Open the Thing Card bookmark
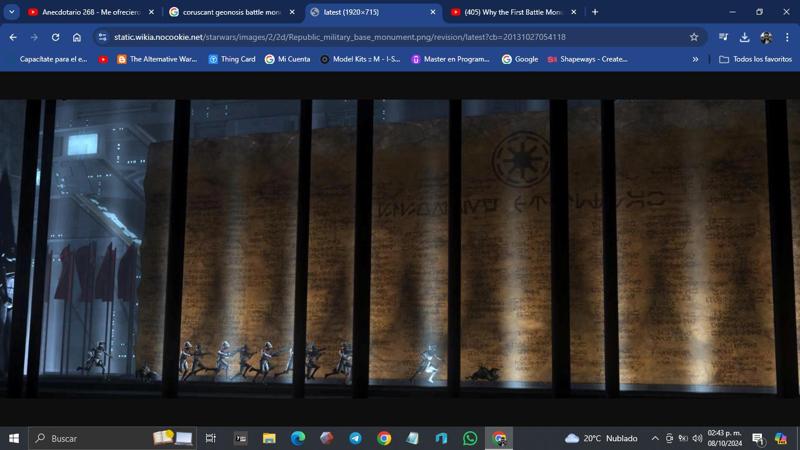The image size is (800, 450). pyautogui.click(x=232, y=59)
